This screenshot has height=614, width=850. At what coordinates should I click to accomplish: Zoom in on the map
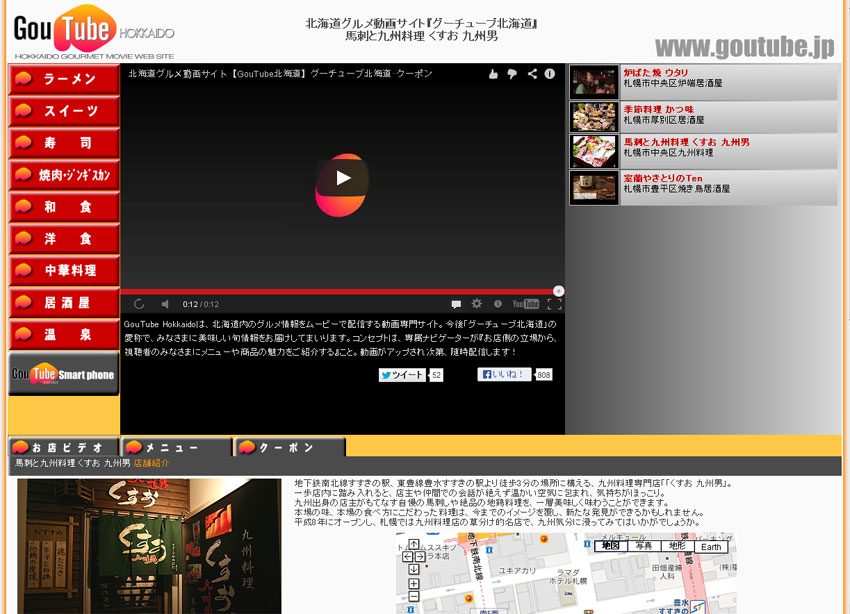pyautogui.click(x=414, y=584)
